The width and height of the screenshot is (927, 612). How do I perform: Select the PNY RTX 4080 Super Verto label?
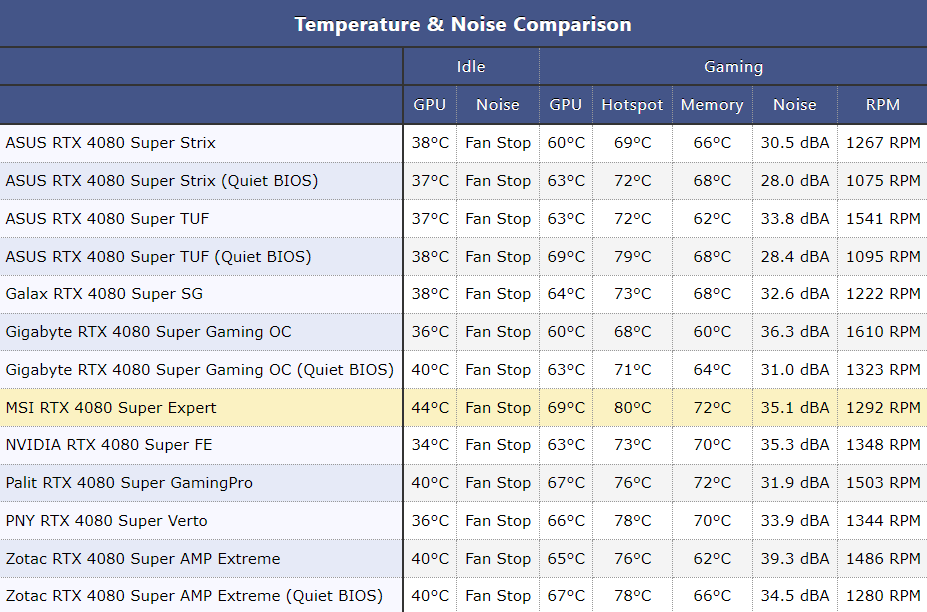tap(109, 521)
